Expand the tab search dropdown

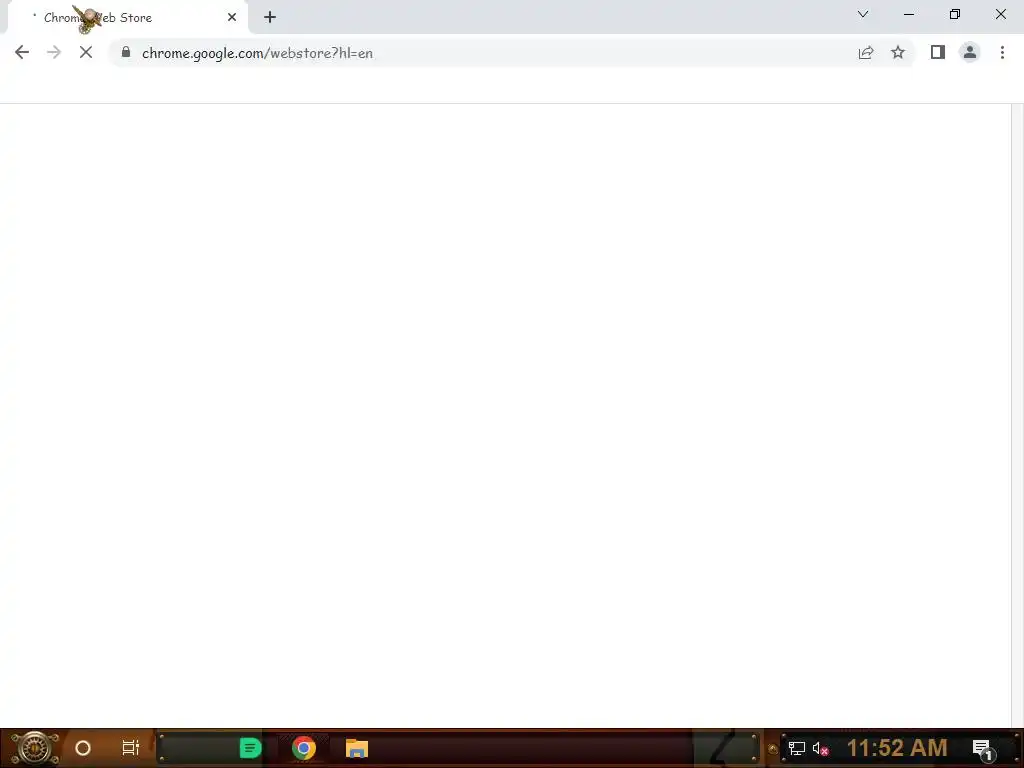click(x=863, y=14)
